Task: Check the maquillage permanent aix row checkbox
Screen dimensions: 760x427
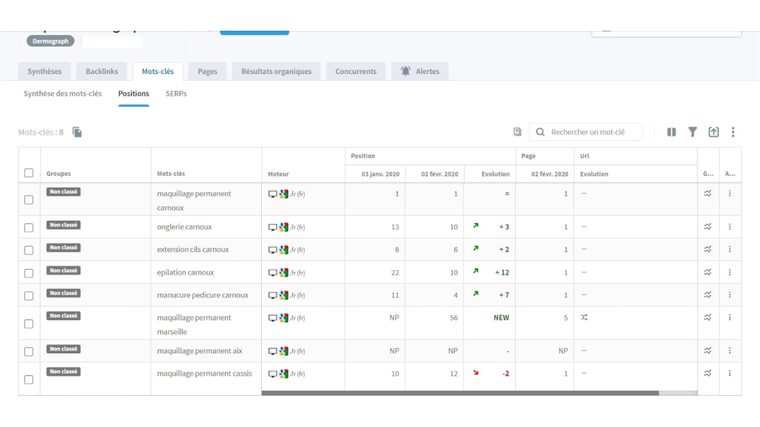Action: point(29,351)
